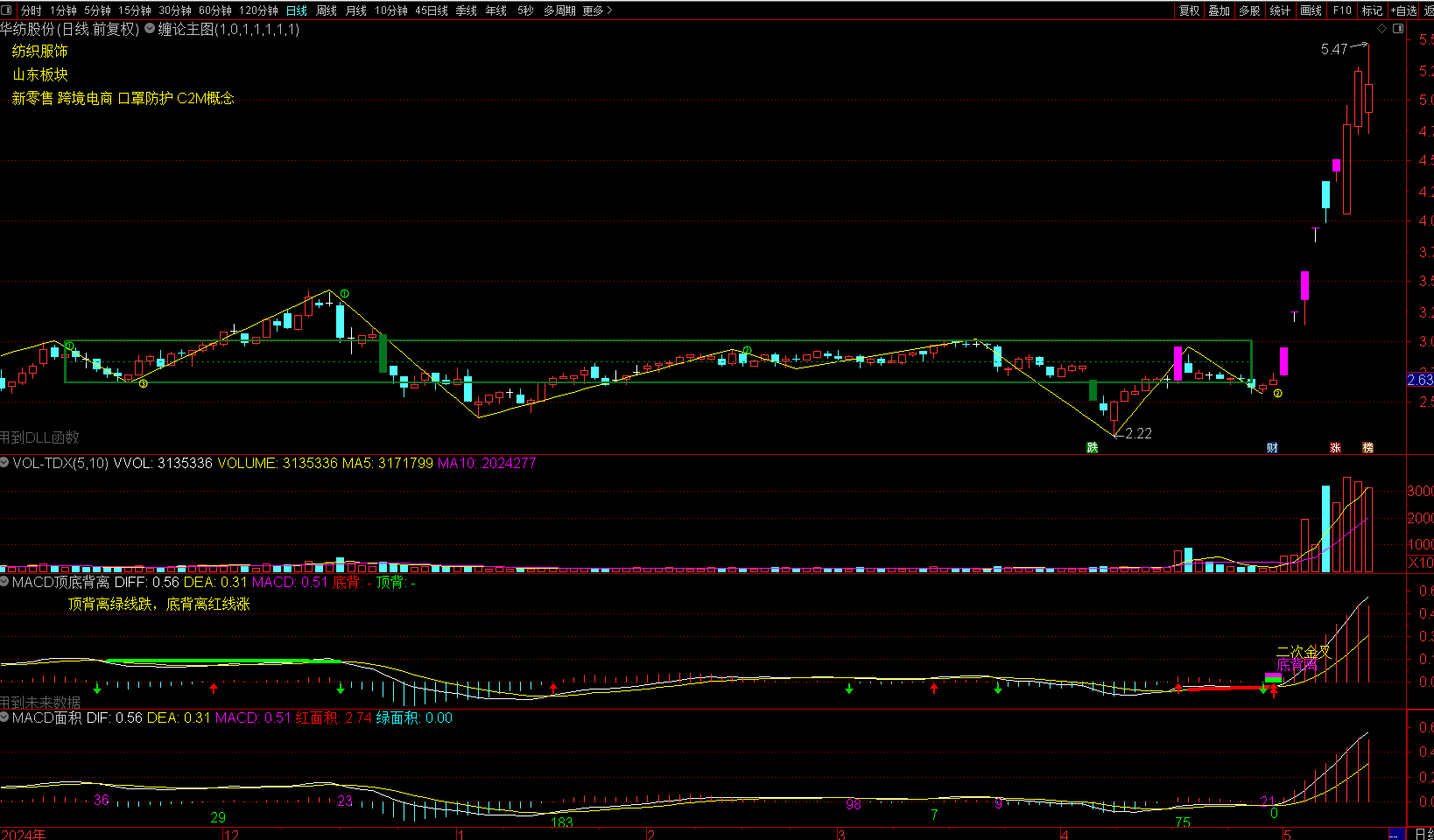Toggle 复权 price adjustment

point(1189,10)
